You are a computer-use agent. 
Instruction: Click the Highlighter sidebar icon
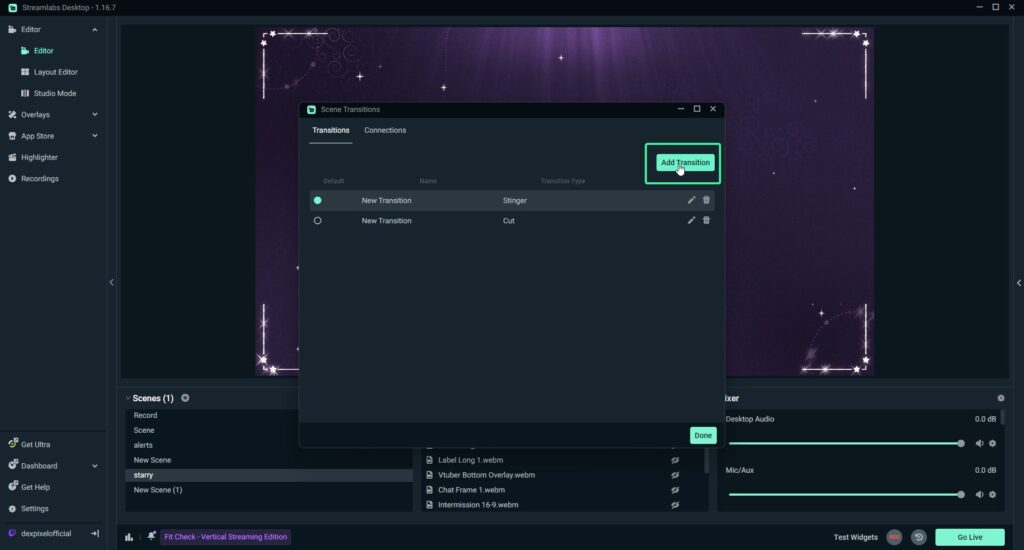coord(12,157)
